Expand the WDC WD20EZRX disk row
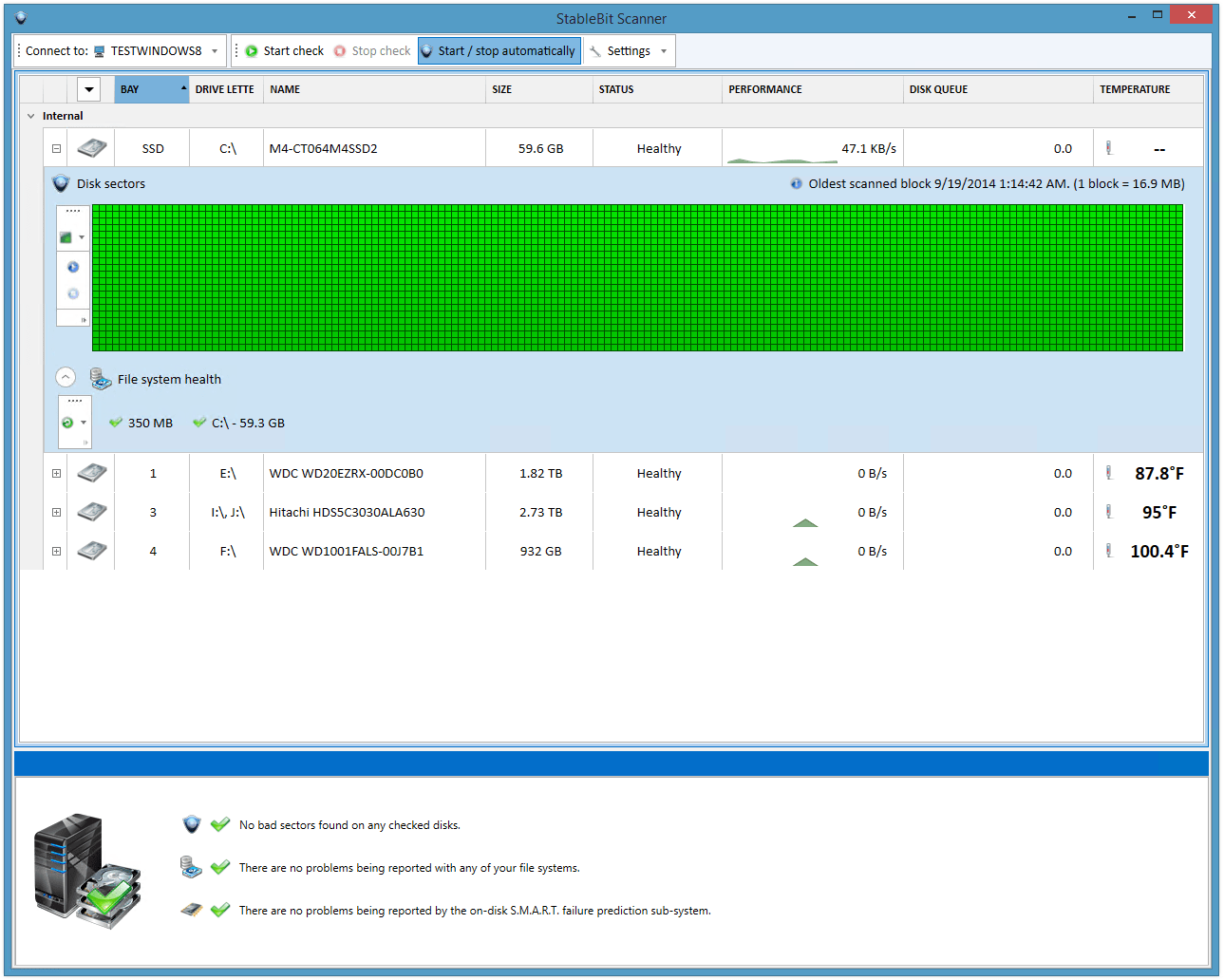The width and height of the screenshot is (1224, 980). (x=56, y=474)
